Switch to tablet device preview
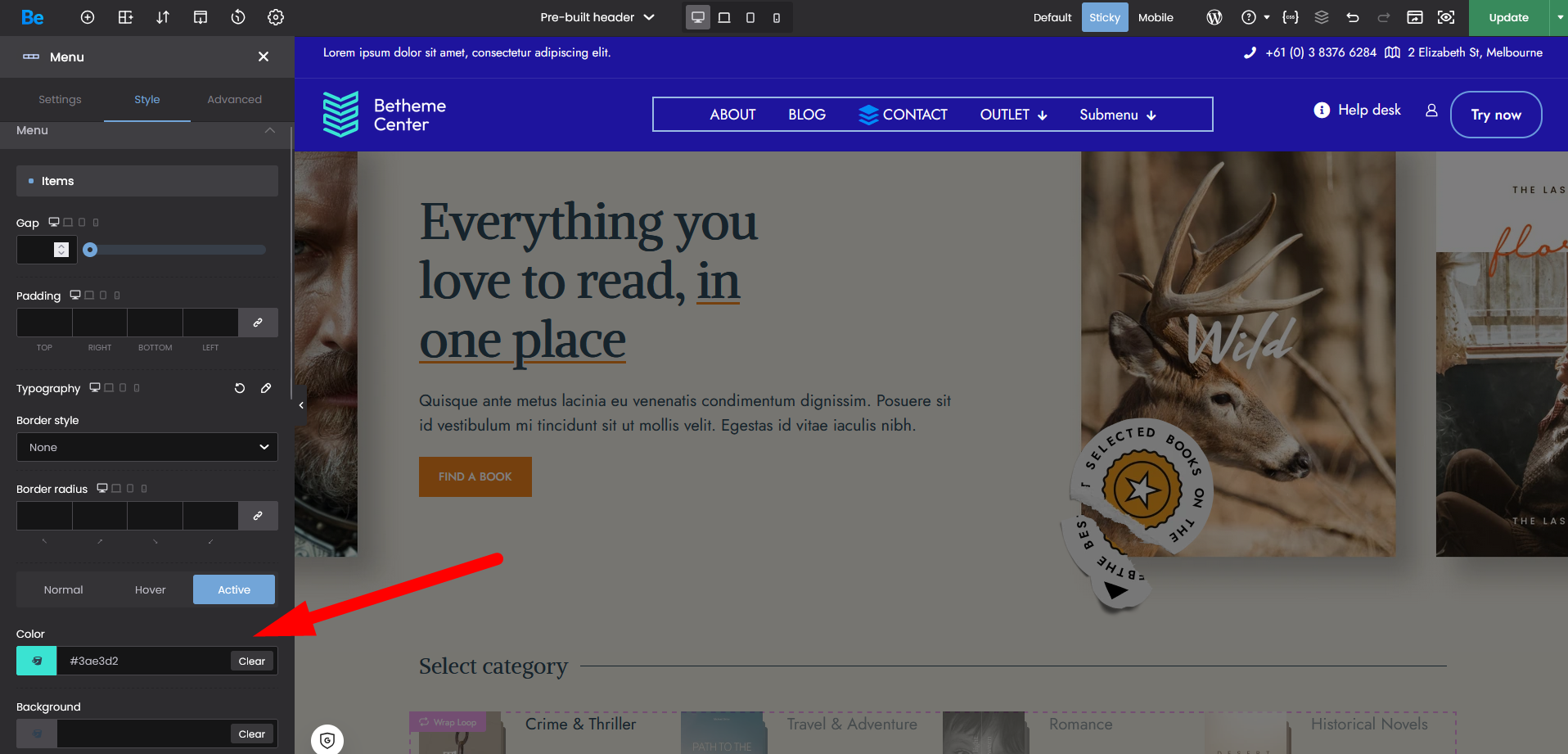This screenshot has width=1568, height=754. [x=750, y=17]
